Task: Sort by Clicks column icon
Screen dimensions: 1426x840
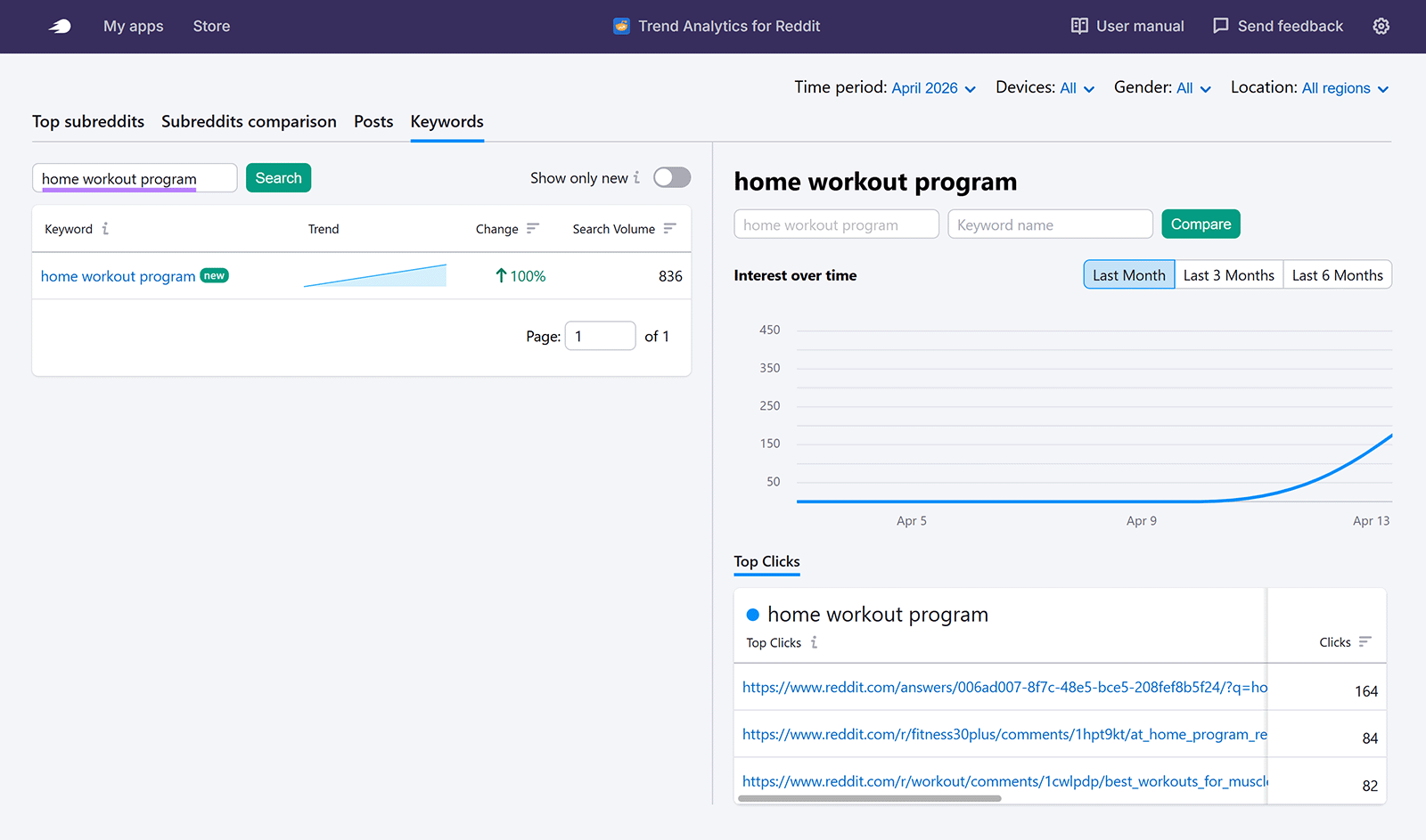Action: click(1365, 641)
